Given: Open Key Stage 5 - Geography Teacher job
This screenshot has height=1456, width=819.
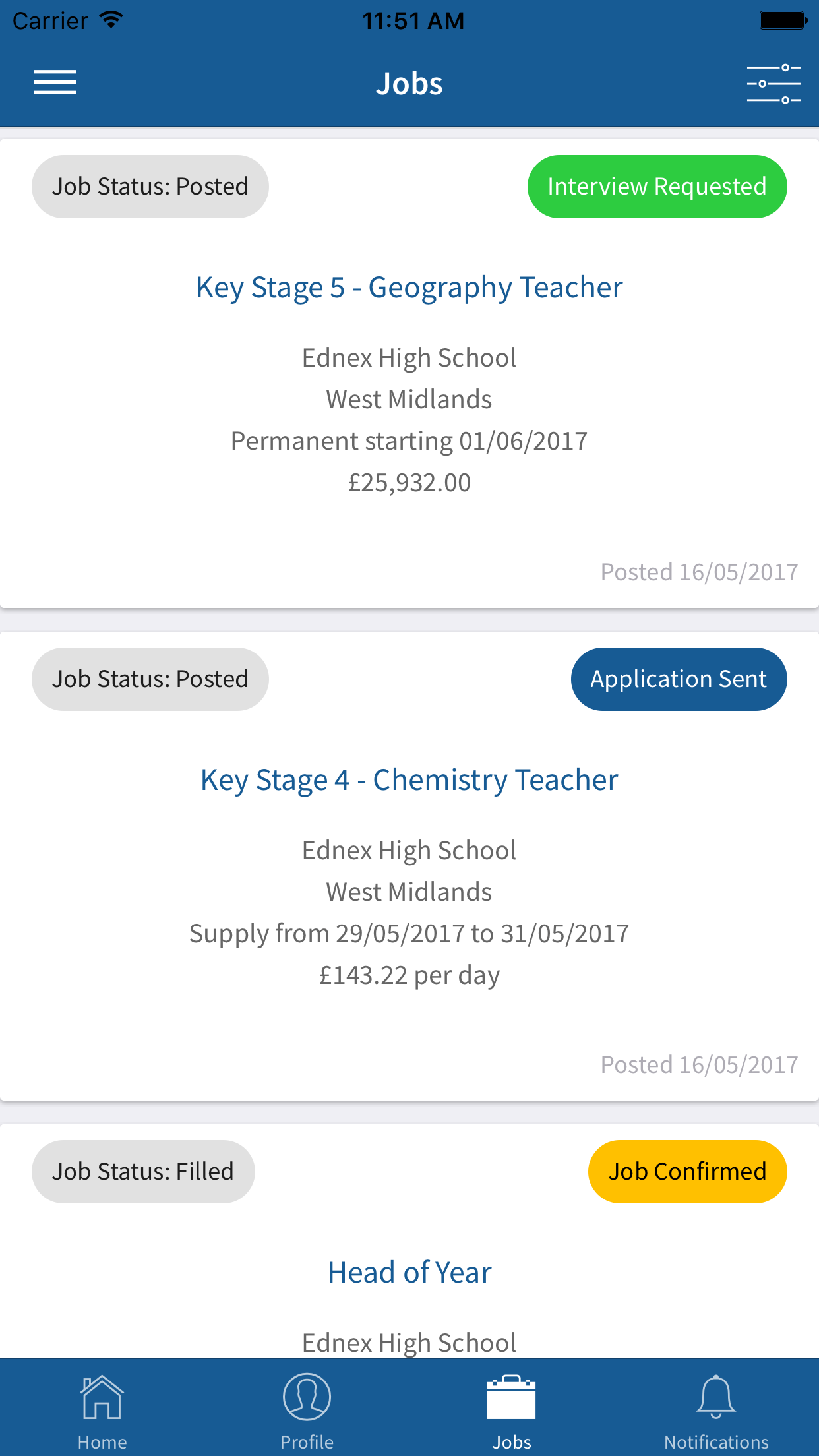Looking at the screenshot, I should pos(409,288).
